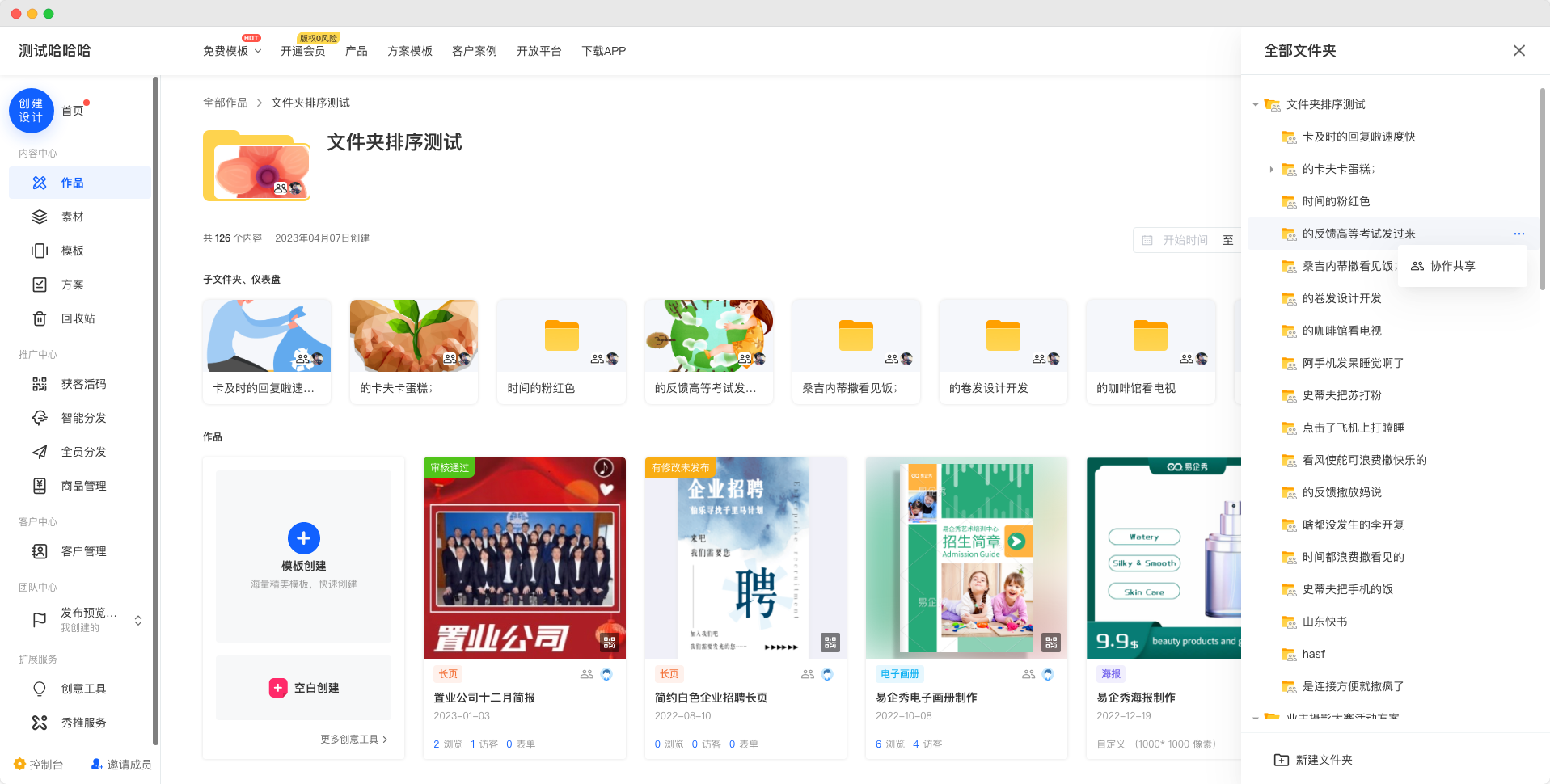Click the 开始时间 date input field
This screenshot has width=1550, height=784.
point(1185,240)
